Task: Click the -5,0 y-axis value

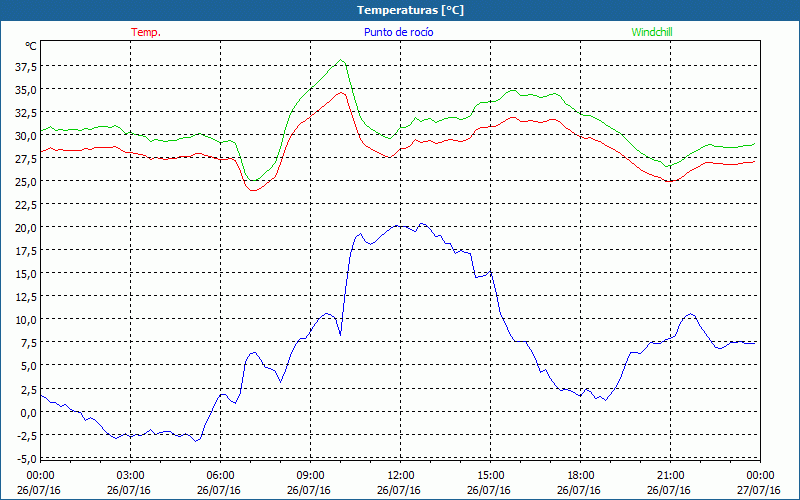Action: pyautogui.click(x=27, y=458)
